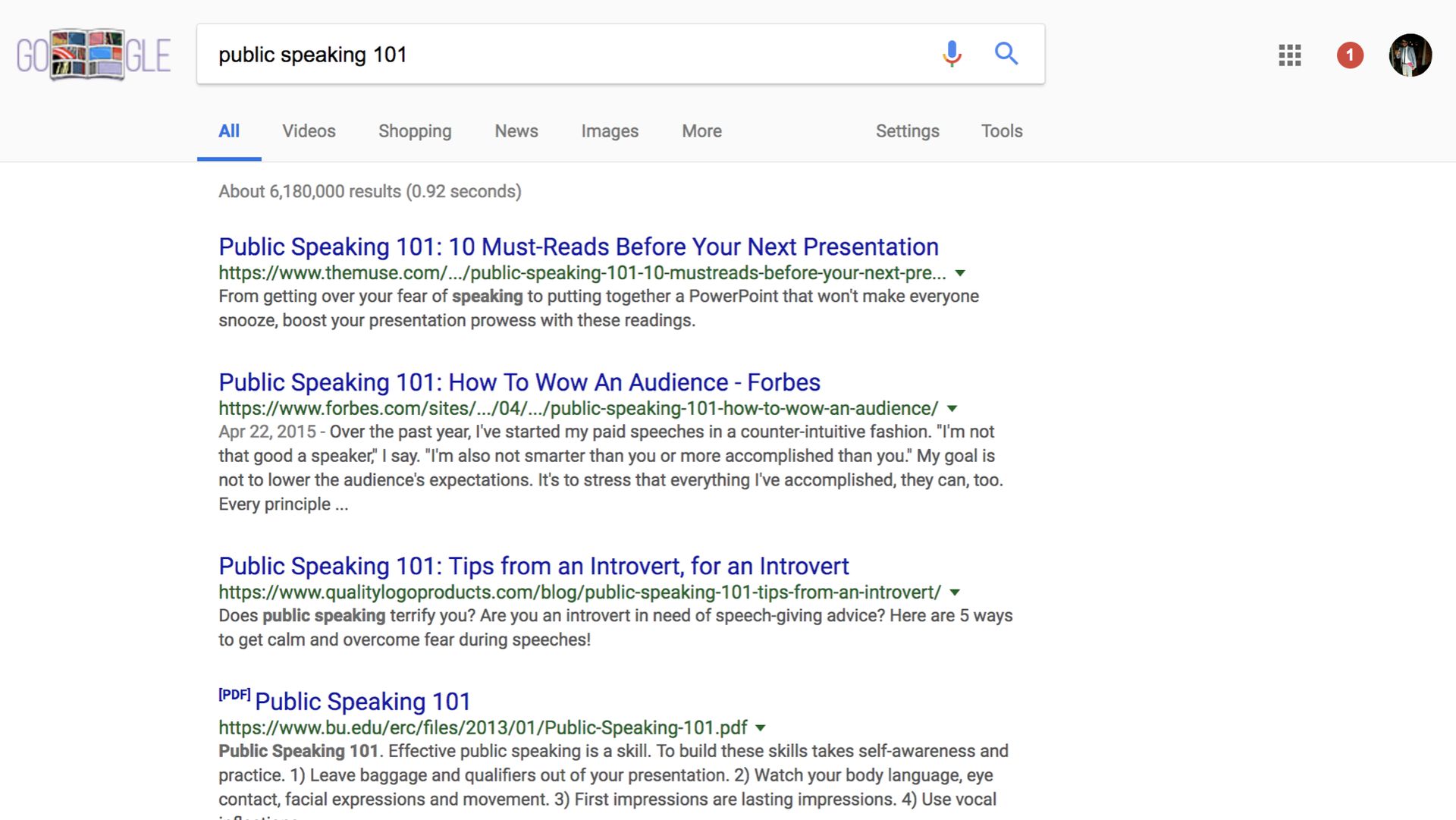Switch to the Shopping tab

pyautogui.click(x=414, y=130)
